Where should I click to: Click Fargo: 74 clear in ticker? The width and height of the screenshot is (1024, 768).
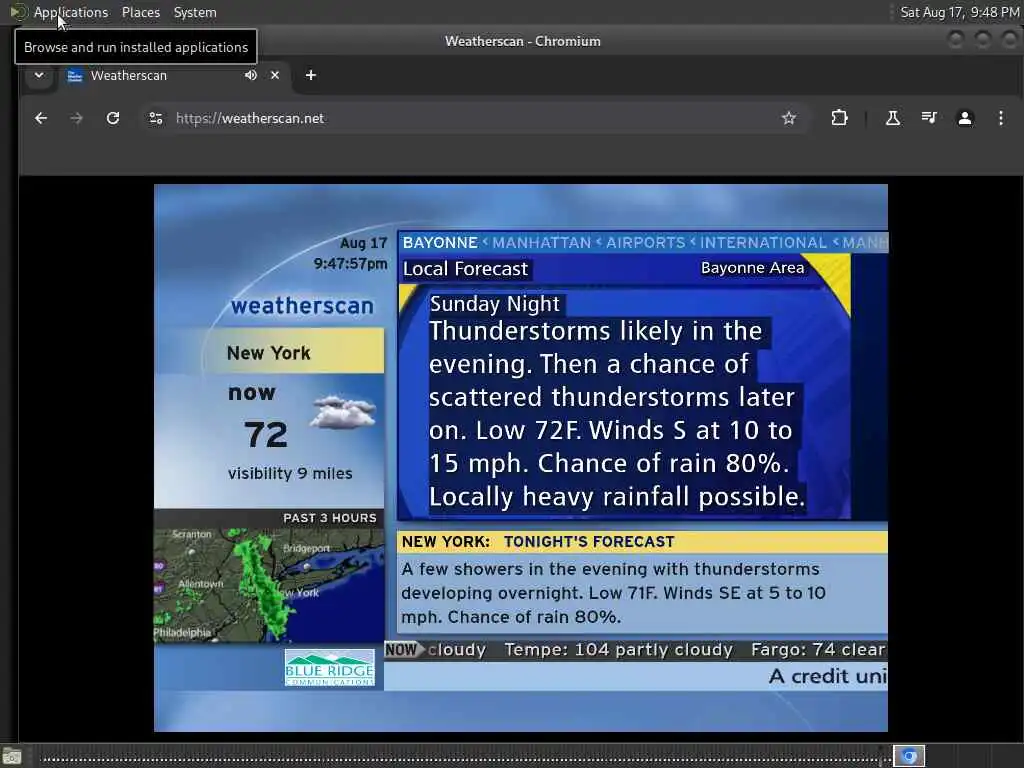(818, 650)
